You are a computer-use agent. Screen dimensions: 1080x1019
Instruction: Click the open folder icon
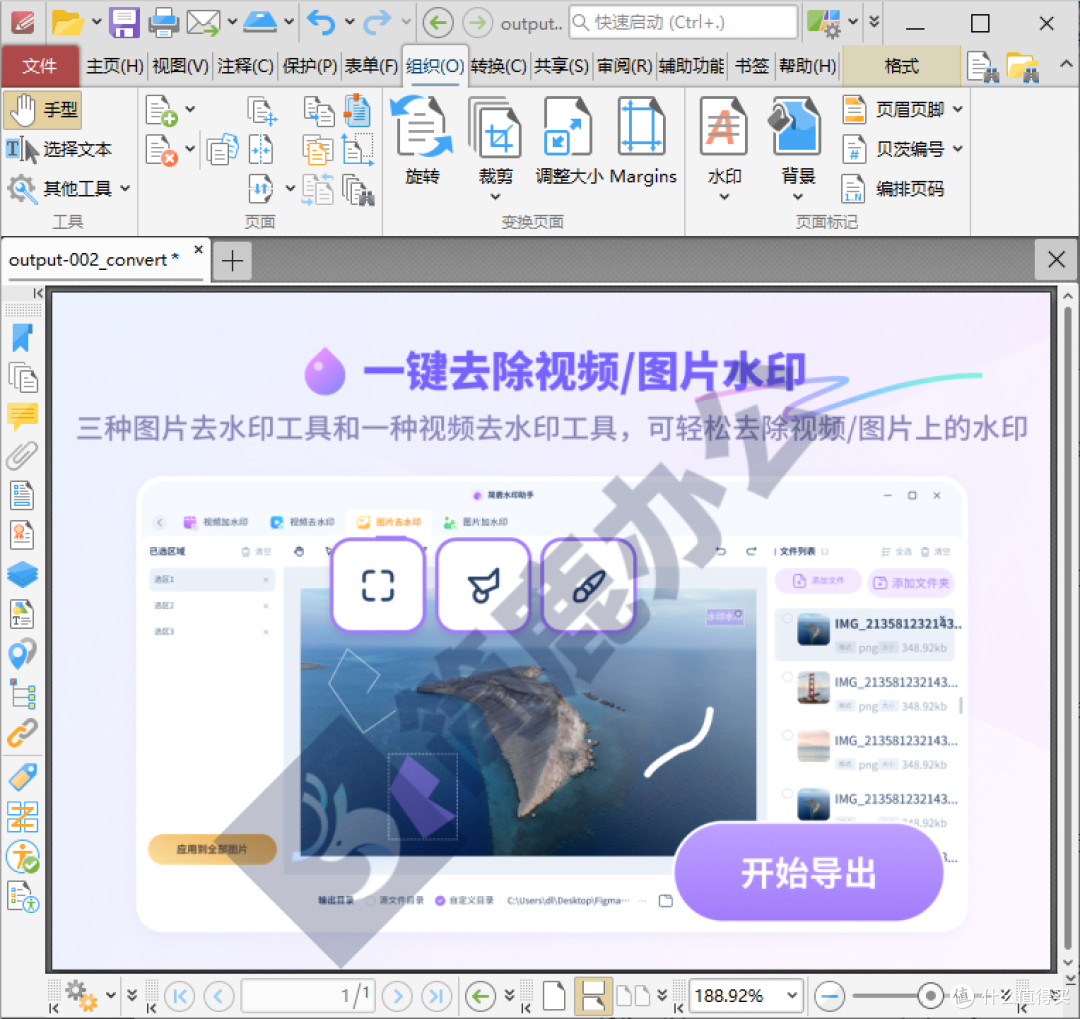(68, 23)
